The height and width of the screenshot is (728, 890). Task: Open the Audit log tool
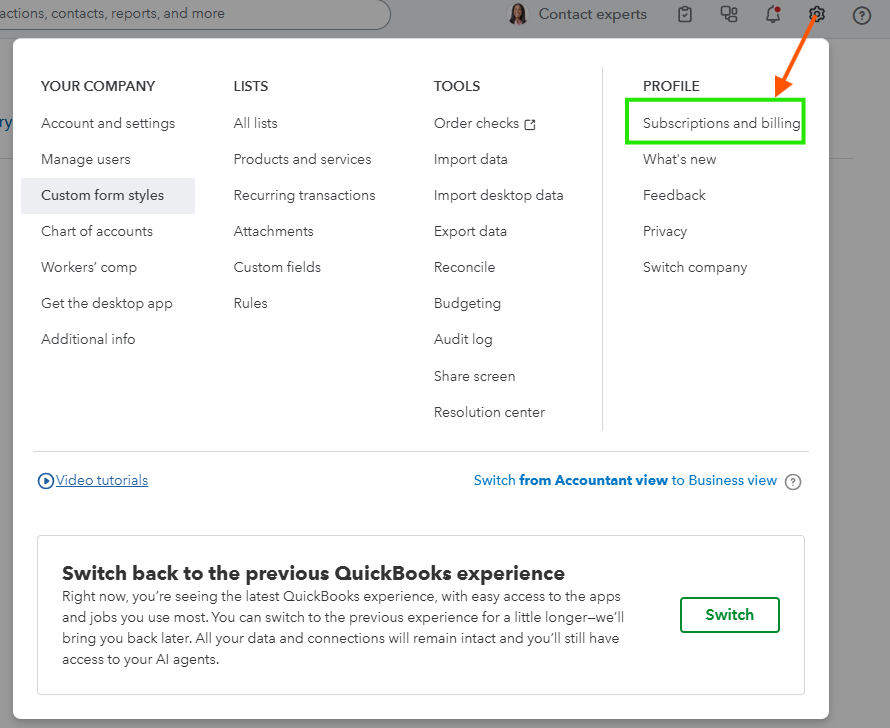(x=463, y=339)
